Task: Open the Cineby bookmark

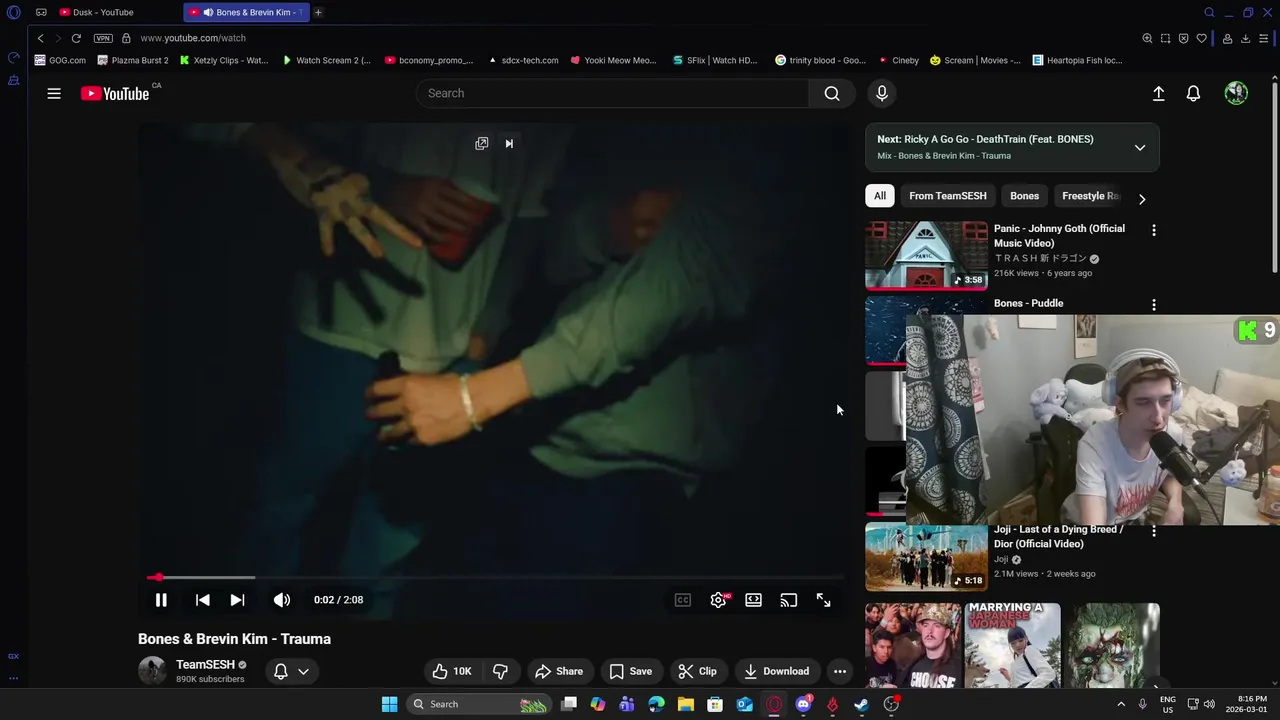Action: click(x=898, y=60)
